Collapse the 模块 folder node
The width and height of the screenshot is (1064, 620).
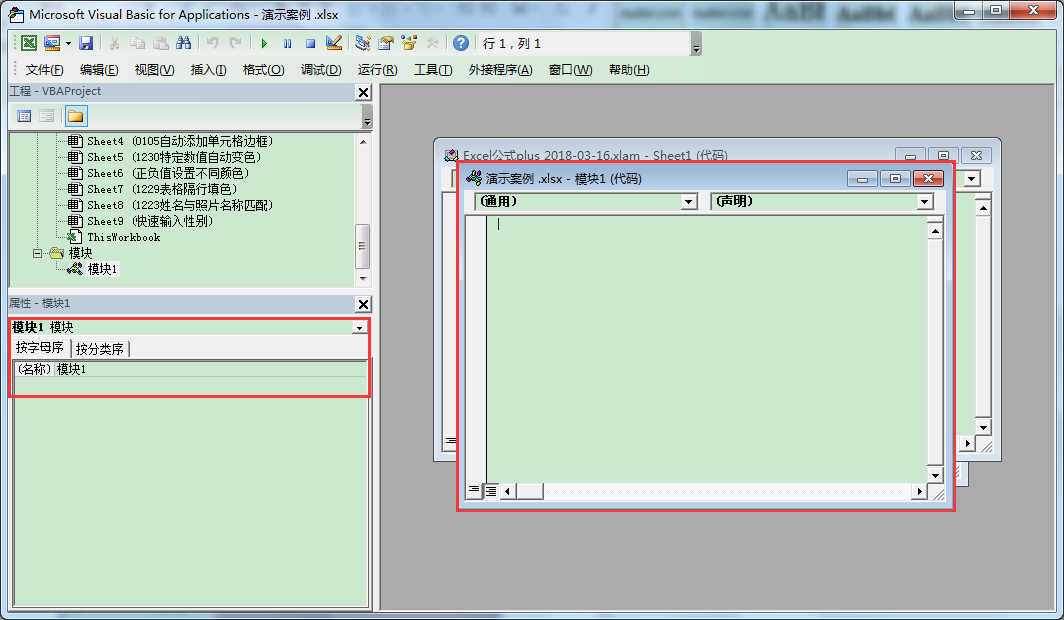37,253
